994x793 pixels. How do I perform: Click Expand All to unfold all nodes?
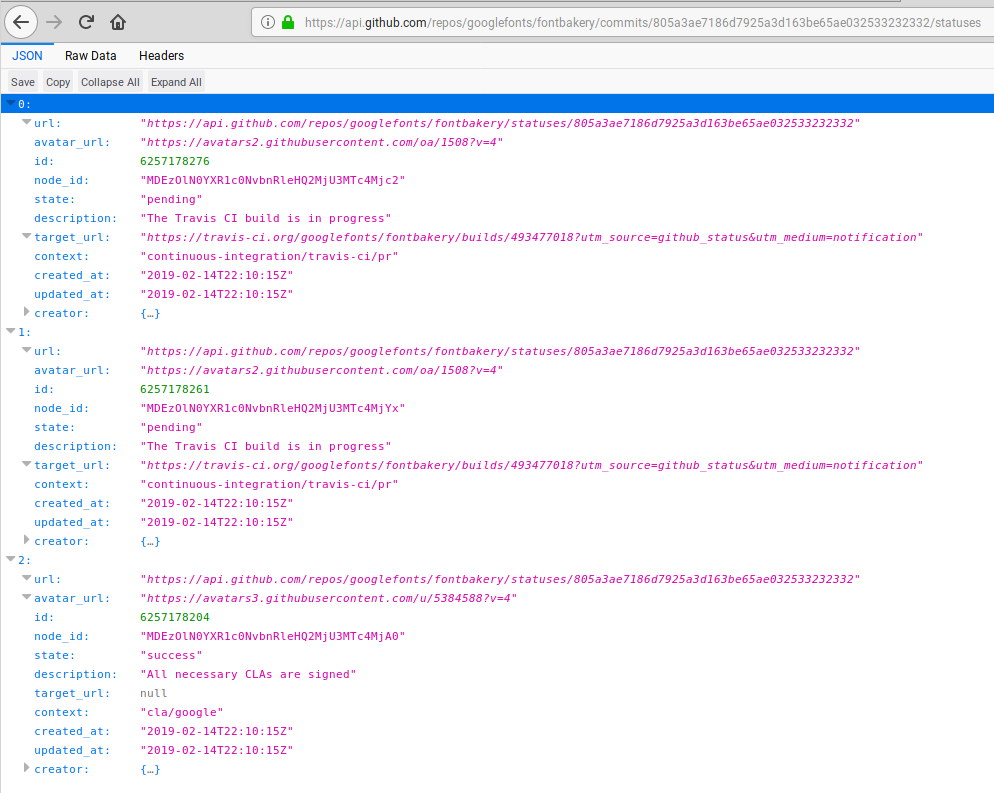175,81
